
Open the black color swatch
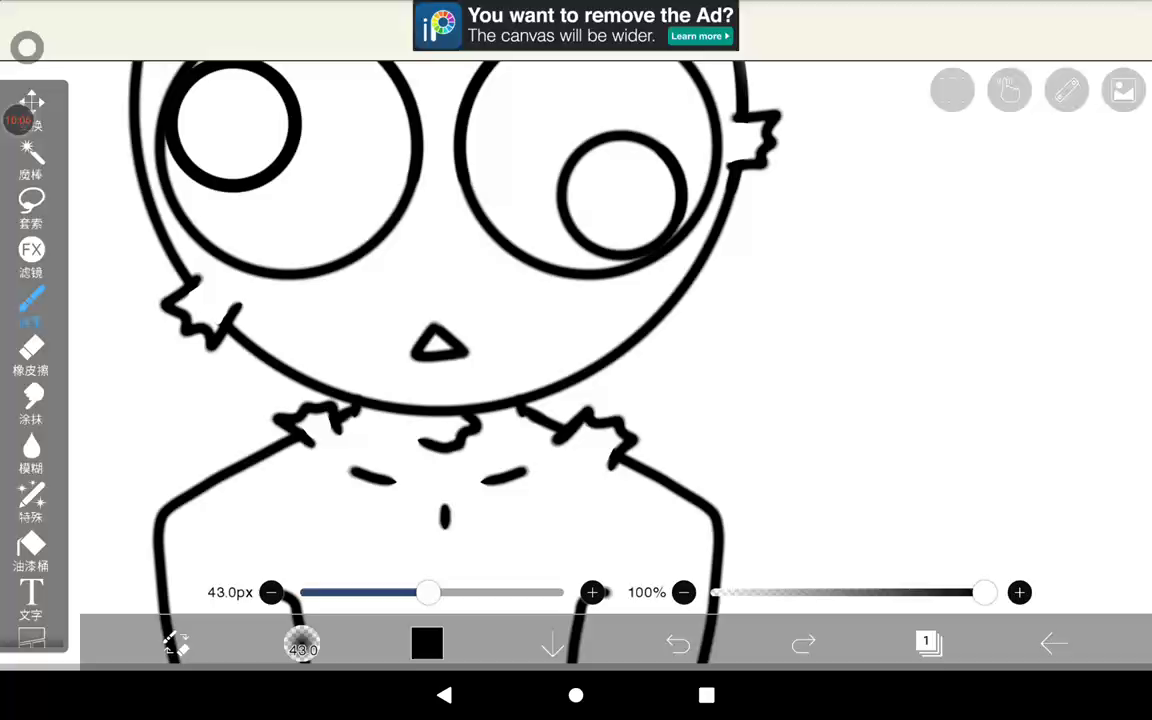(x=427, y=644)
